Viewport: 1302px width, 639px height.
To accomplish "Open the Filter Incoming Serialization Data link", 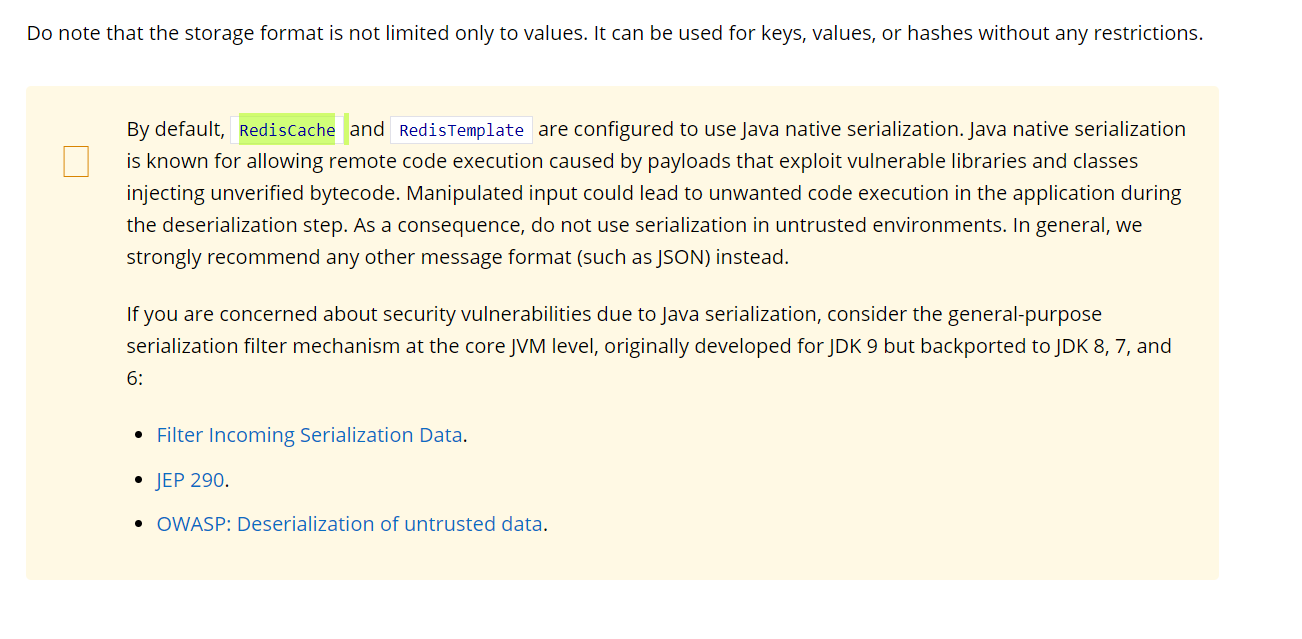I will (x=309, y=435).
